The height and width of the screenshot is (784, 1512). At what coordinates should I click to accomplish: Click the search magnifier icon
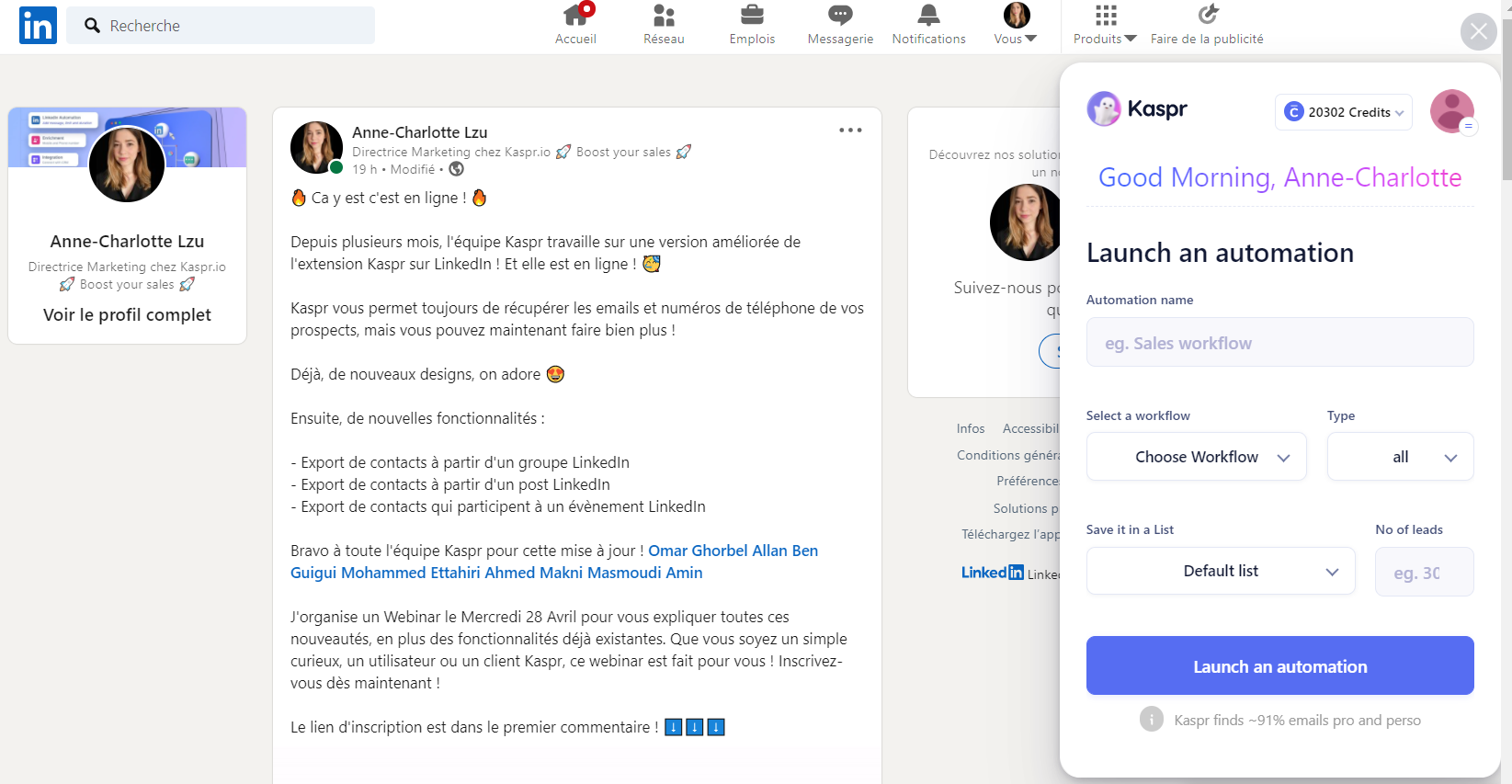tap(92, 26)
